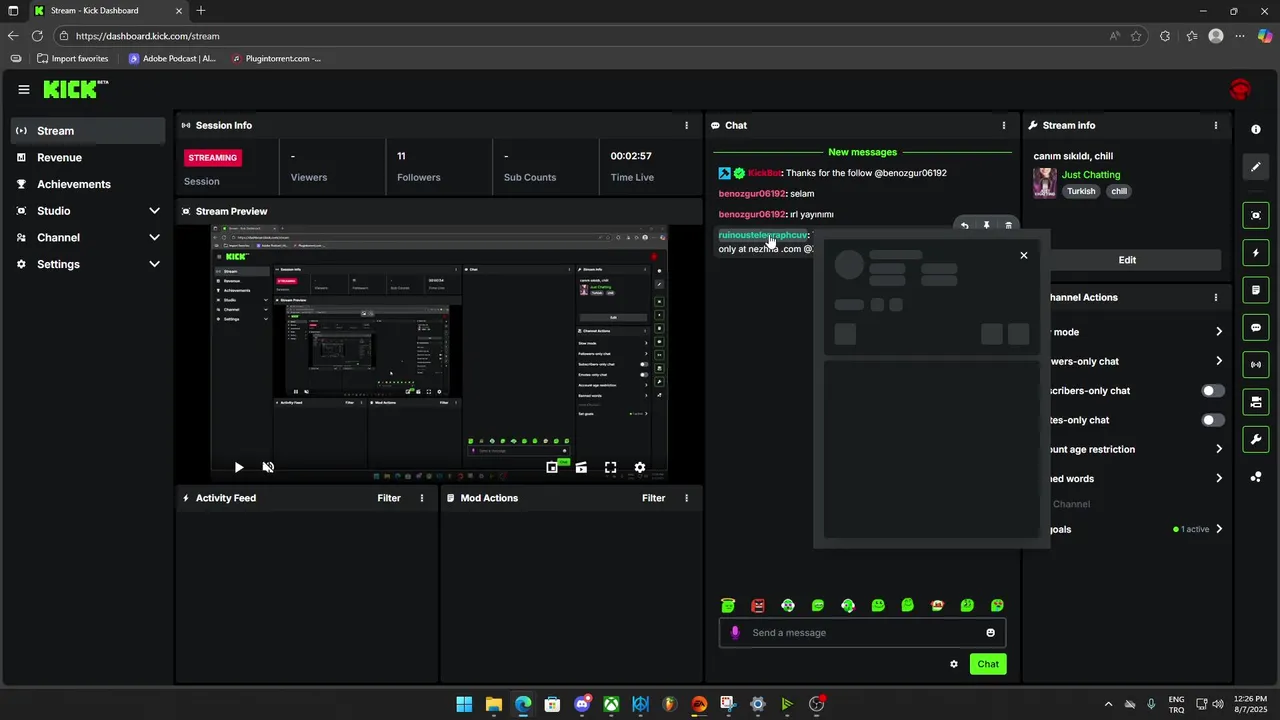This screenshot has height=720, width=1280.
Task: Enter fullscreen on stream preview
Action: (610, 467)
